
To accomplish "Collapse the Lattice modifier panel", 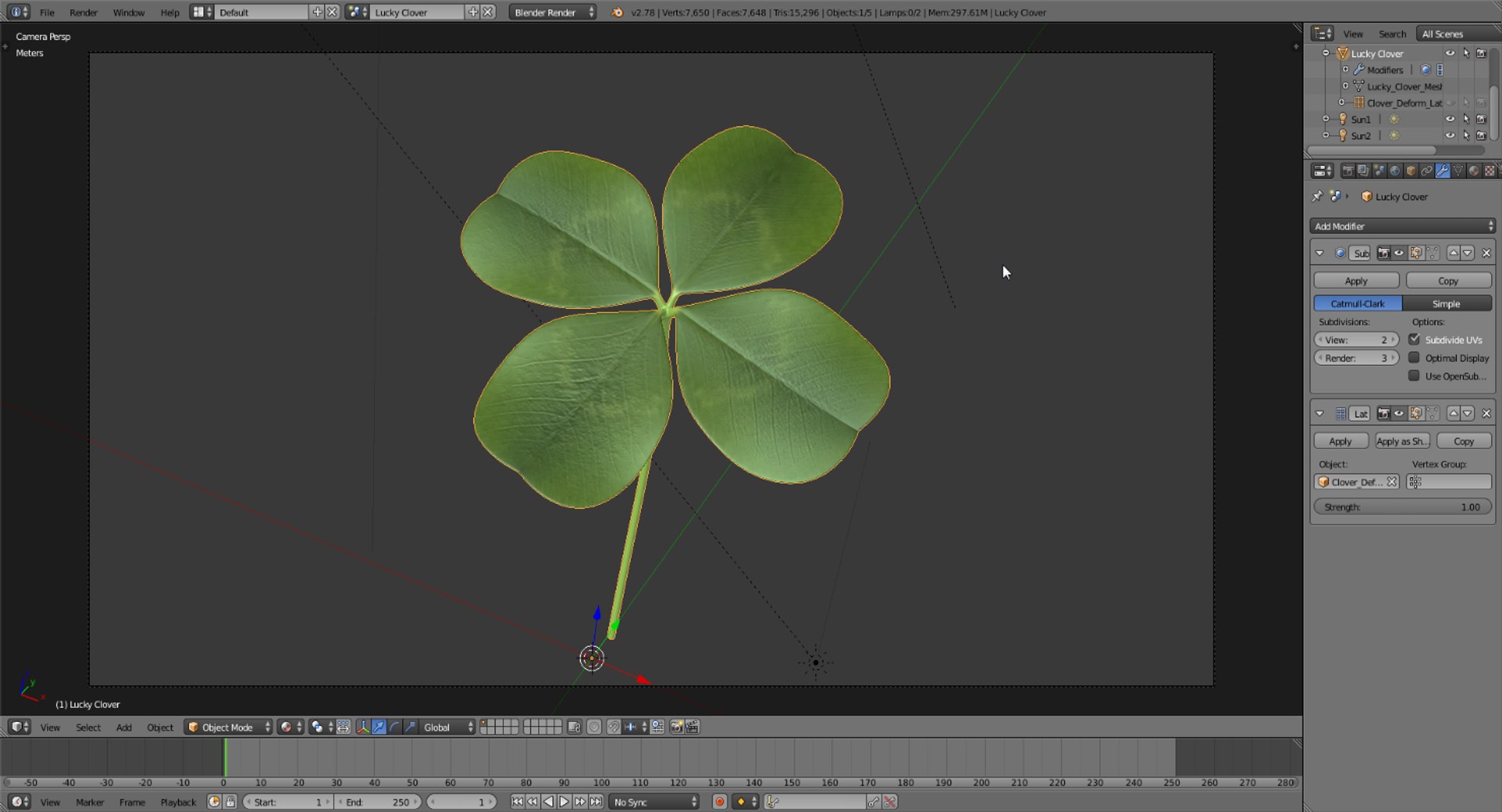I will coord(1320,414).
